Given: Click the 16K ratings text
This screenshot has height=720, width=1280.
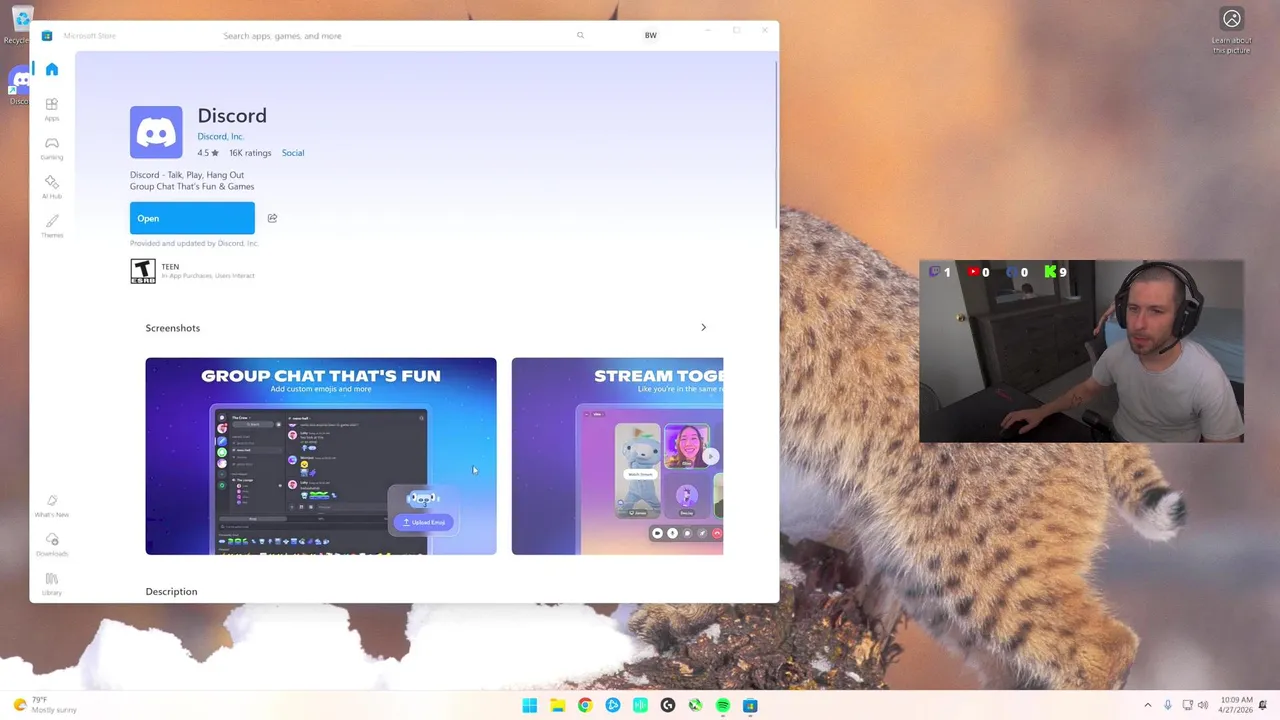Looking at the screenshot, I should coord(250,153).
